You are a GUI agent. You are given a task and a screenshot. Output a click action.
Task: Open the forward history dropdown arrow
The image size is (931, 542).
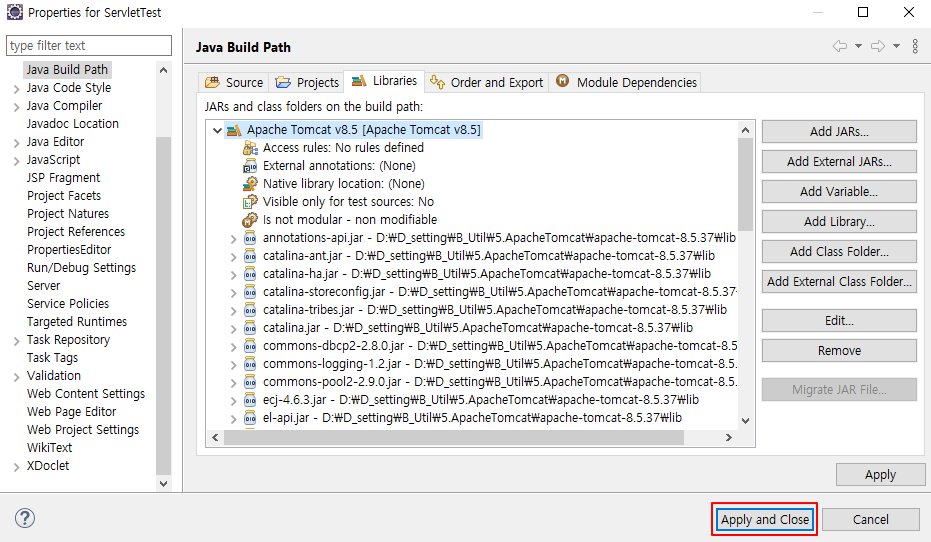click(x=896, y=46)
